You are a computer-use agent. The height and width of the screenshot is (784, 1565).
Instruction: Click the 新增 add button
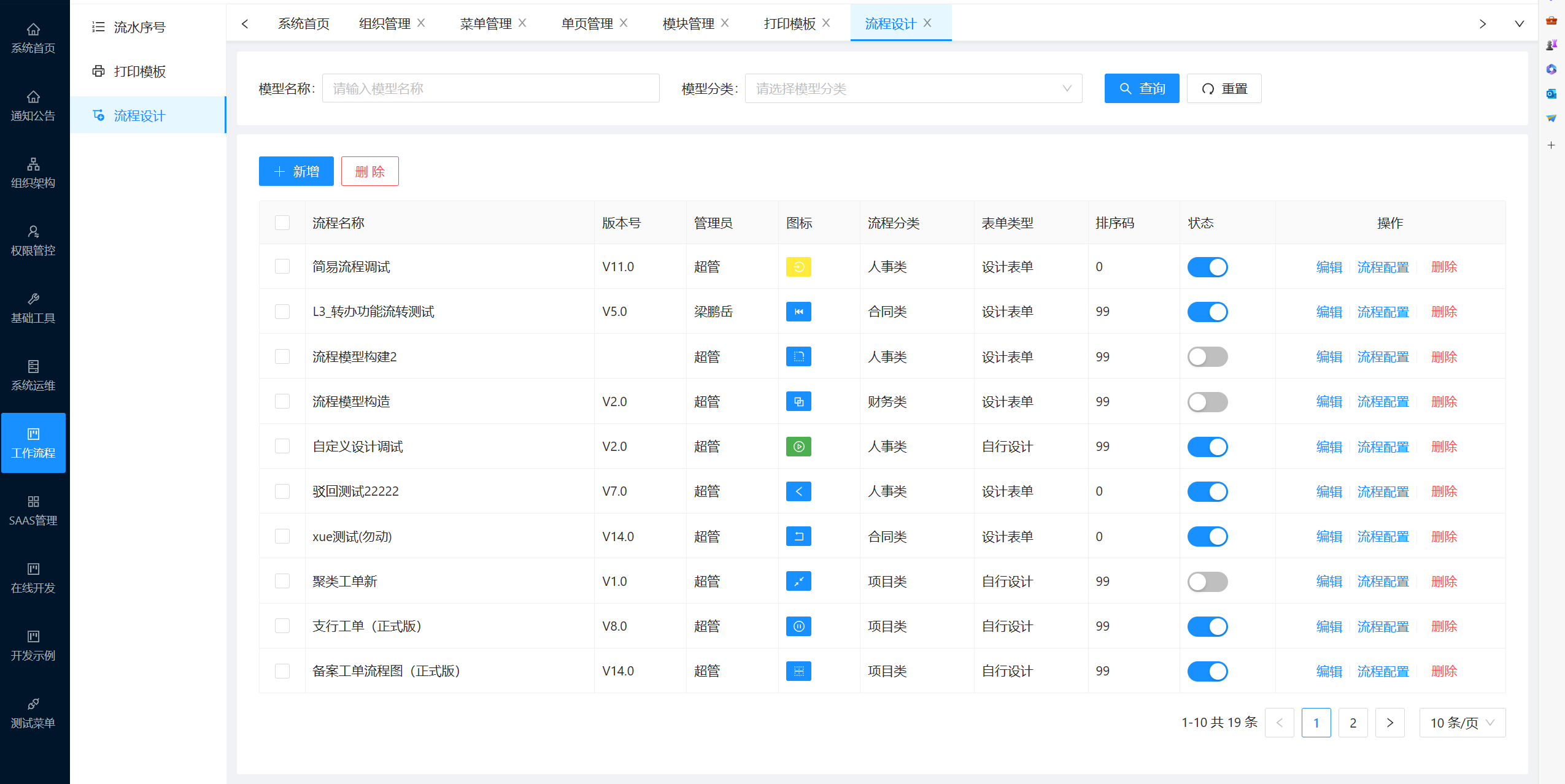296,171
